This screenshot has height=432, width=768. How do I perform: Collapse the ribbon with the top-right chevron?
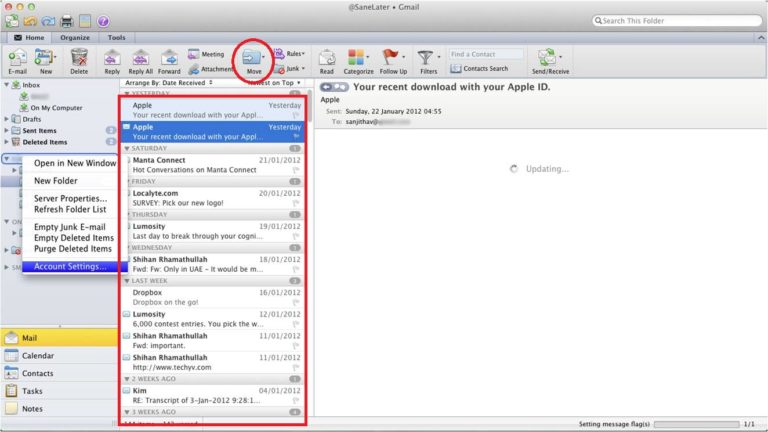click(x=761, y=38)
